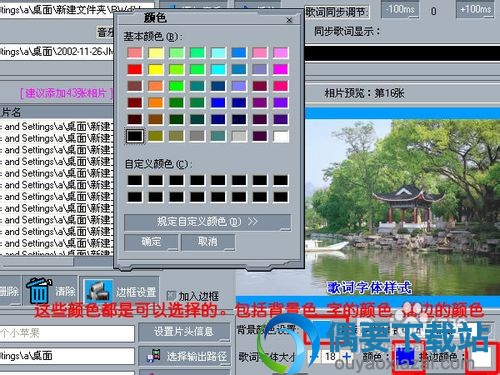
Task: Open the white 描边颜色 outline swatch
Action: point(481,357)
